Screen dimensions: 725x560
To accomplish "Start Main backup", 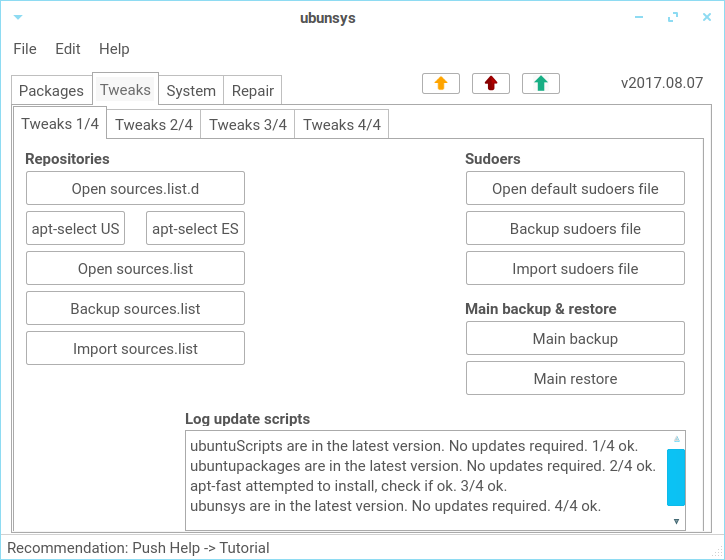I will [x=575, y=338].
